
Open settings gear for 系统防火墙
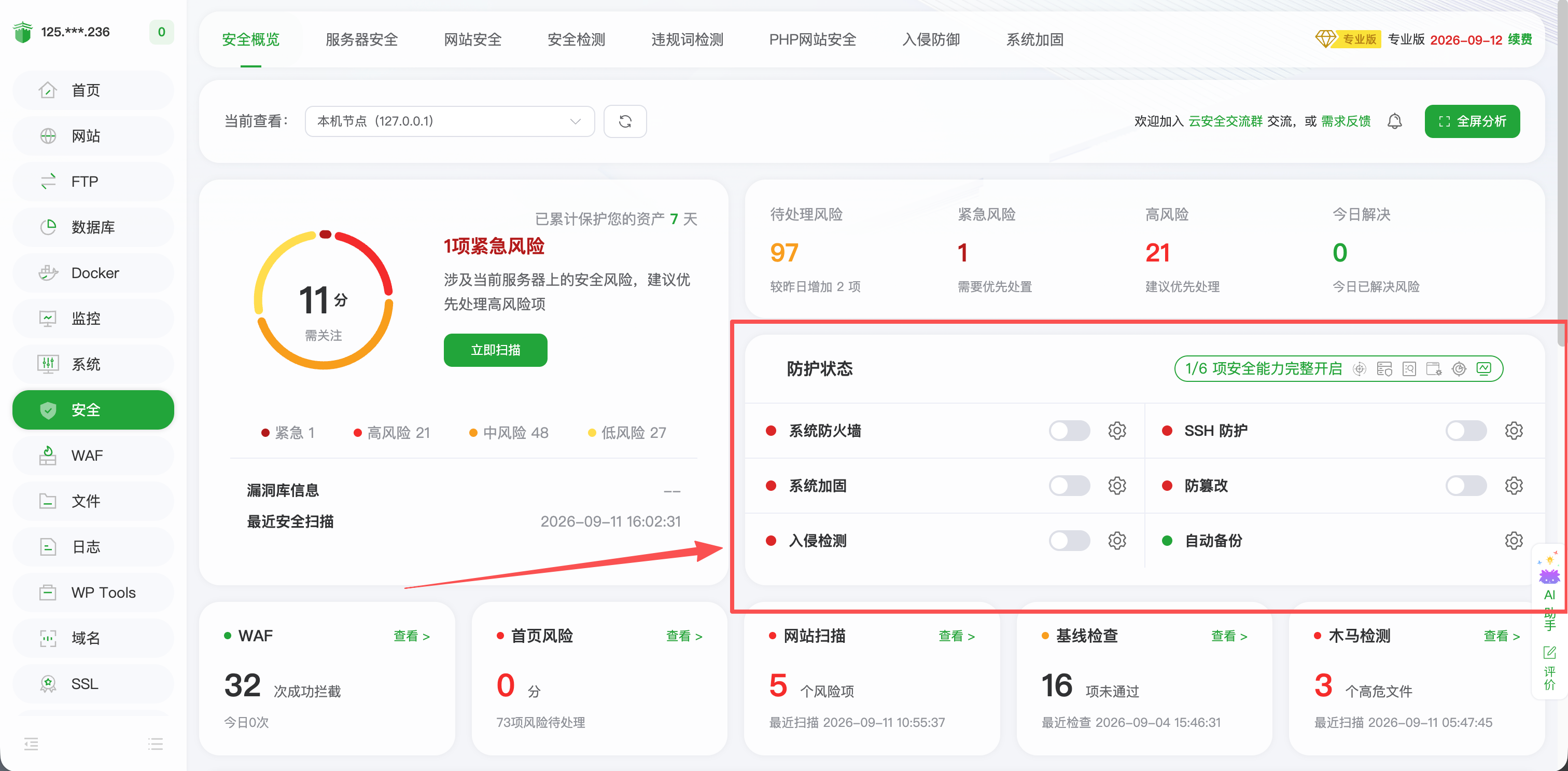point(1116,431)
